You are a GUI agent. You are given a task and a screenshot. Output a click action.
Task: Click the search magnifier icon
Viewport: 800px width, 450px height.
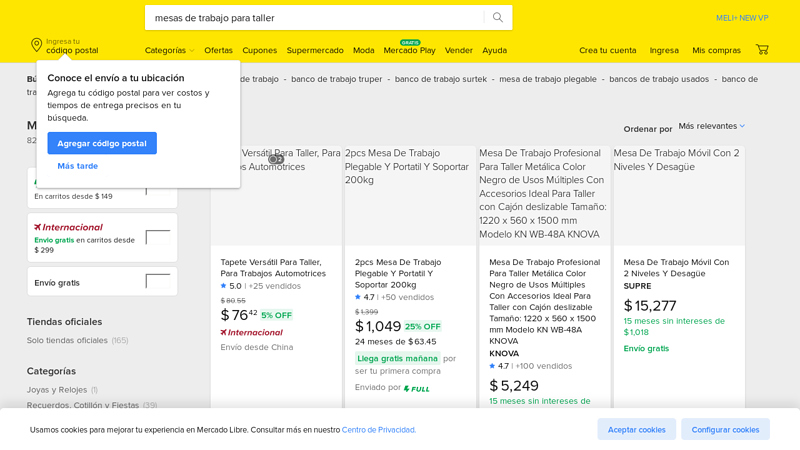497,18
